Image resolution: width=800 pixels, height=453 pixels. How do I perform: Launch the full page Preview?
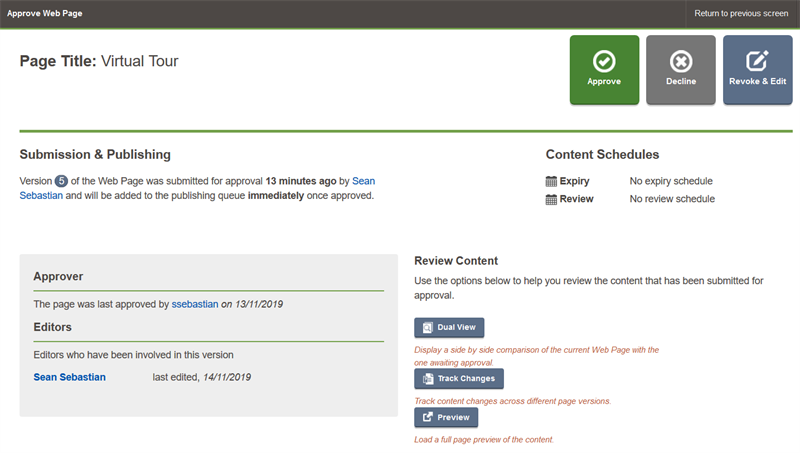click(446, 417)
